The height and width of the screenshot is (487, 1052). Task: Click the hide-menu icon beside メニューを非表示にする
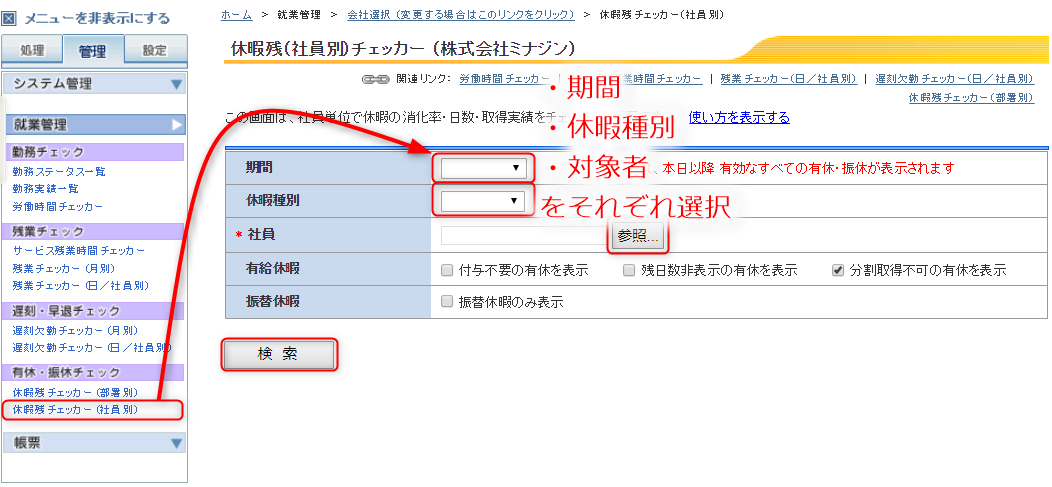(x=9, y=19)
